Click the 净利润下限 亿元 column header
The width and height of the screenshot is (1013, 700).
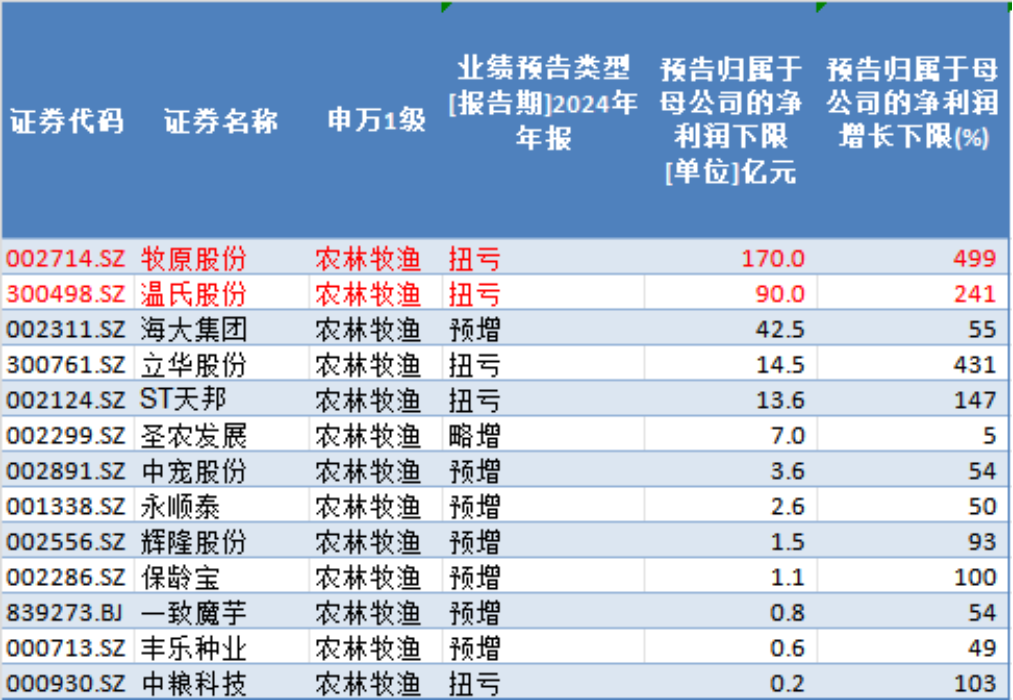(x=731, y=121)
